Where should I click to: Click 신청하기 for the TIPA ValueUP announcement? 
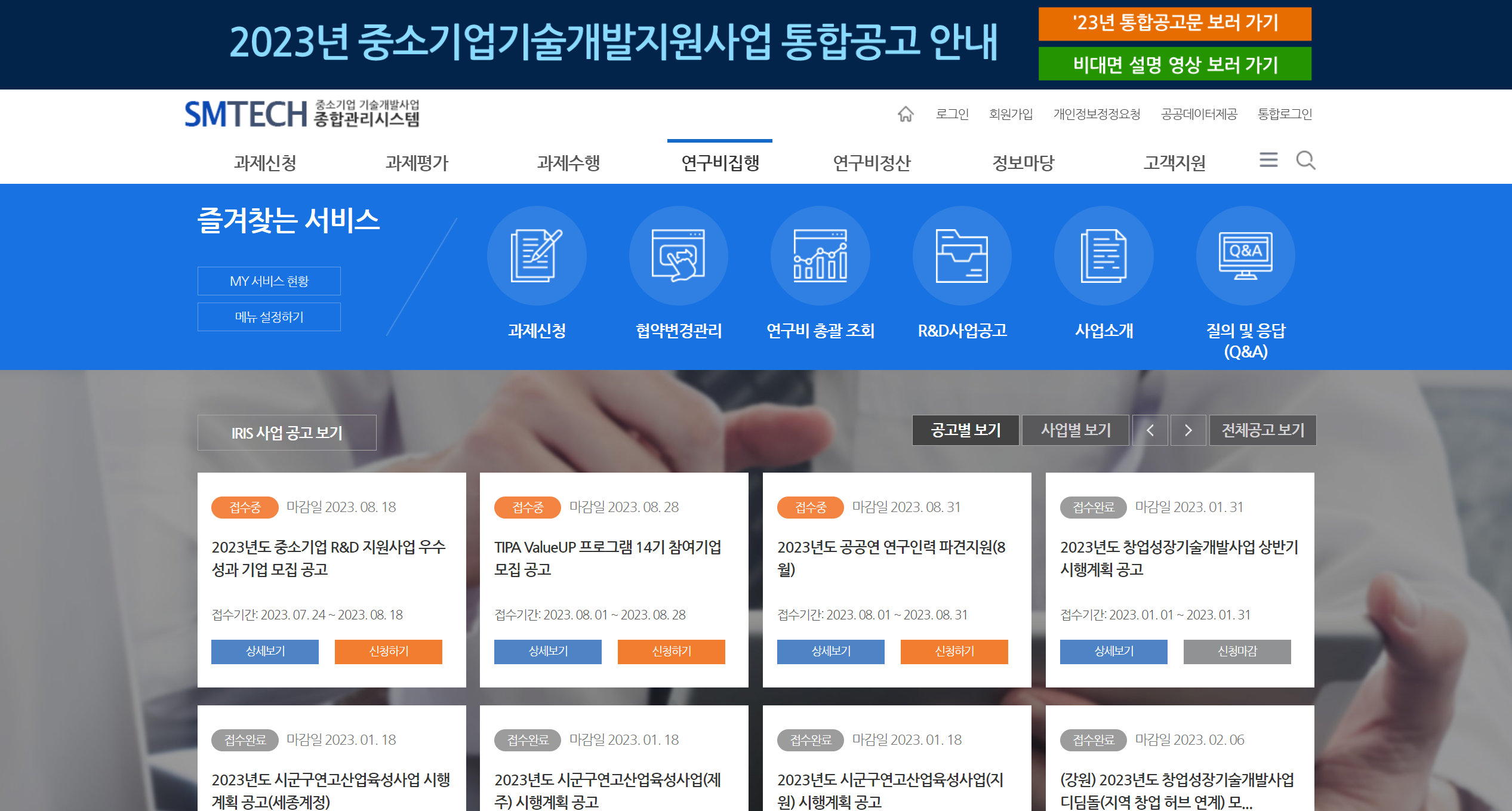coord(671,651)
